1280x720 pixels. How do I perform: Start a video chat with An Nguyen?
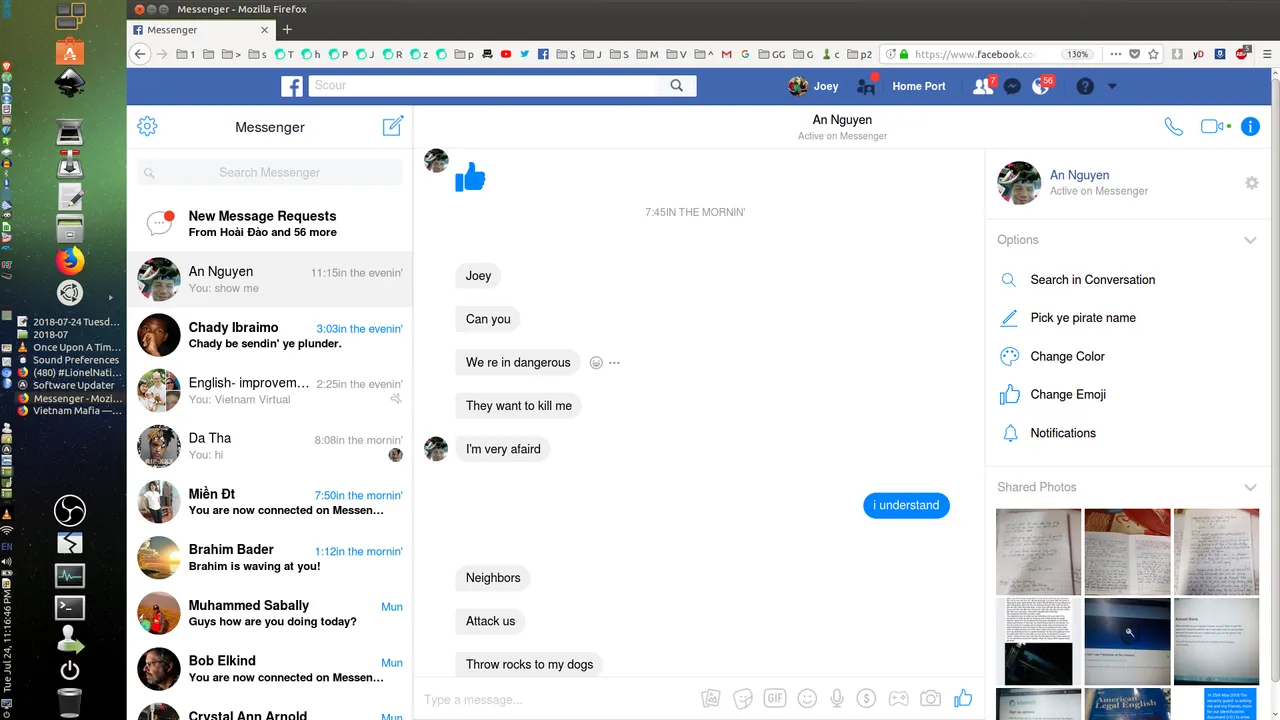click(1213, 127)
